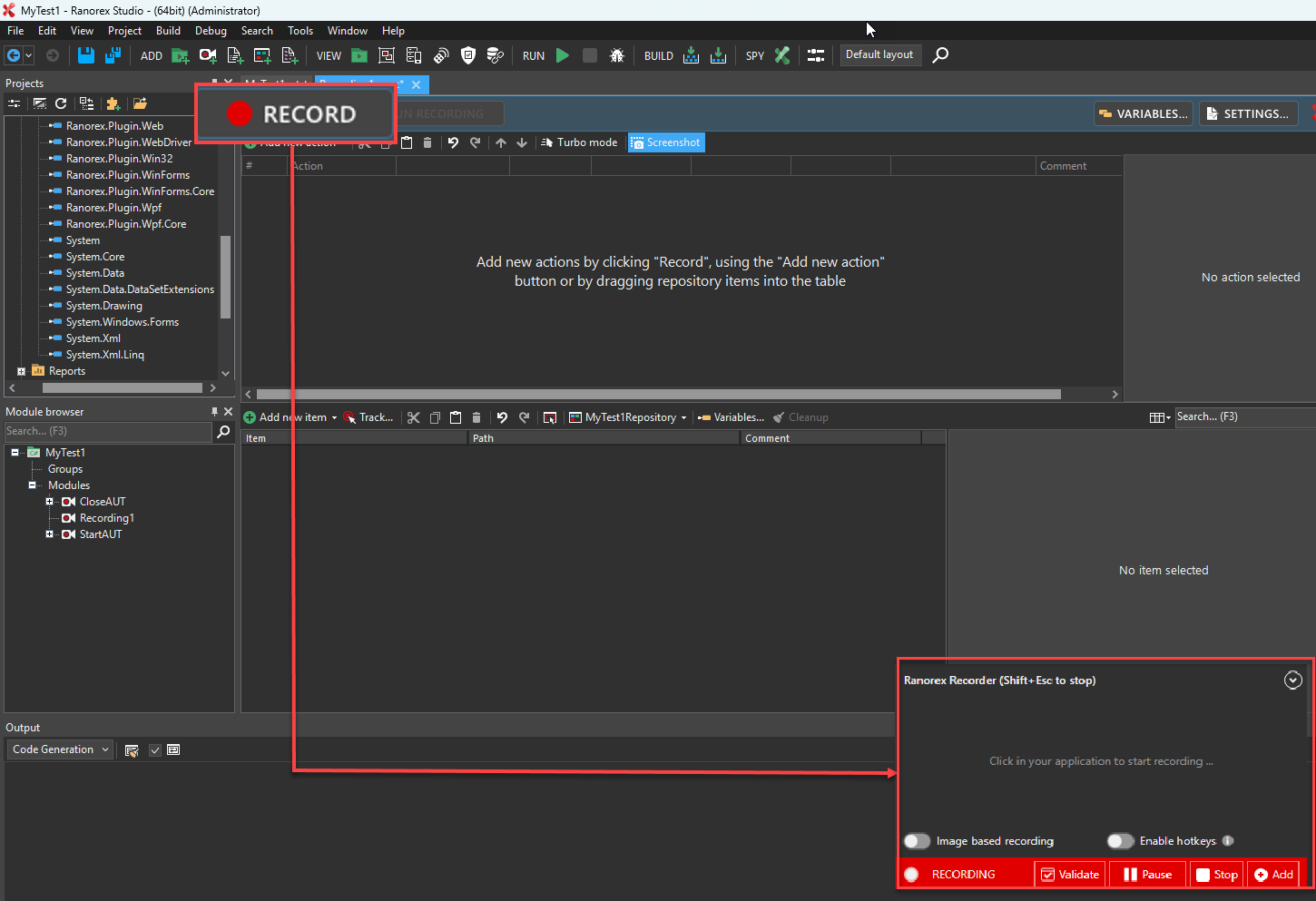The width and height of the screenshot is (1316, 901).
Task: Expand the Reports folder in Projects
Action: pos(21,371)
